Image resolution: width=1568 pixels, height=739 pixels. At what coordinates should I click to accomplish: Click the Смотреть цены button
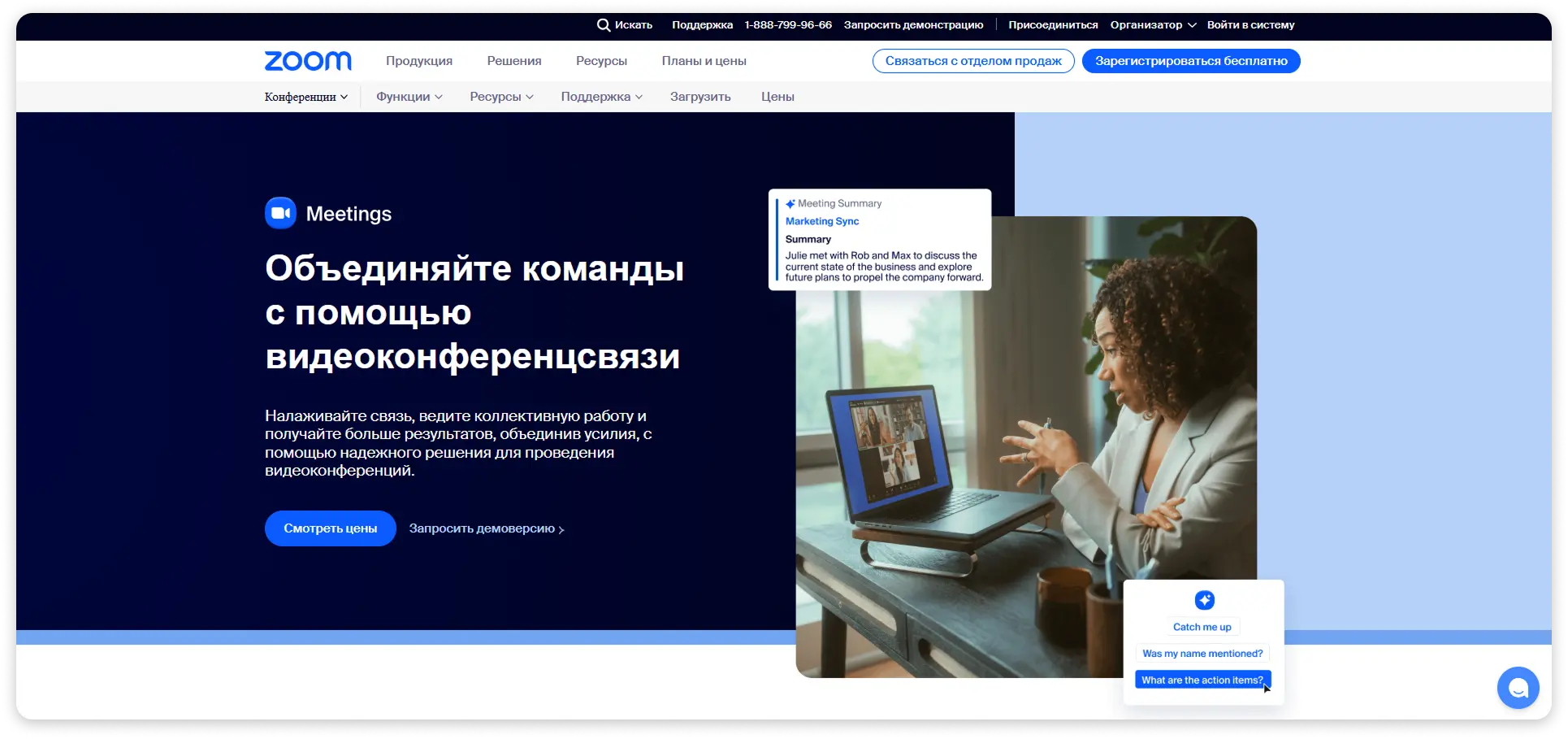coord(331,528)
